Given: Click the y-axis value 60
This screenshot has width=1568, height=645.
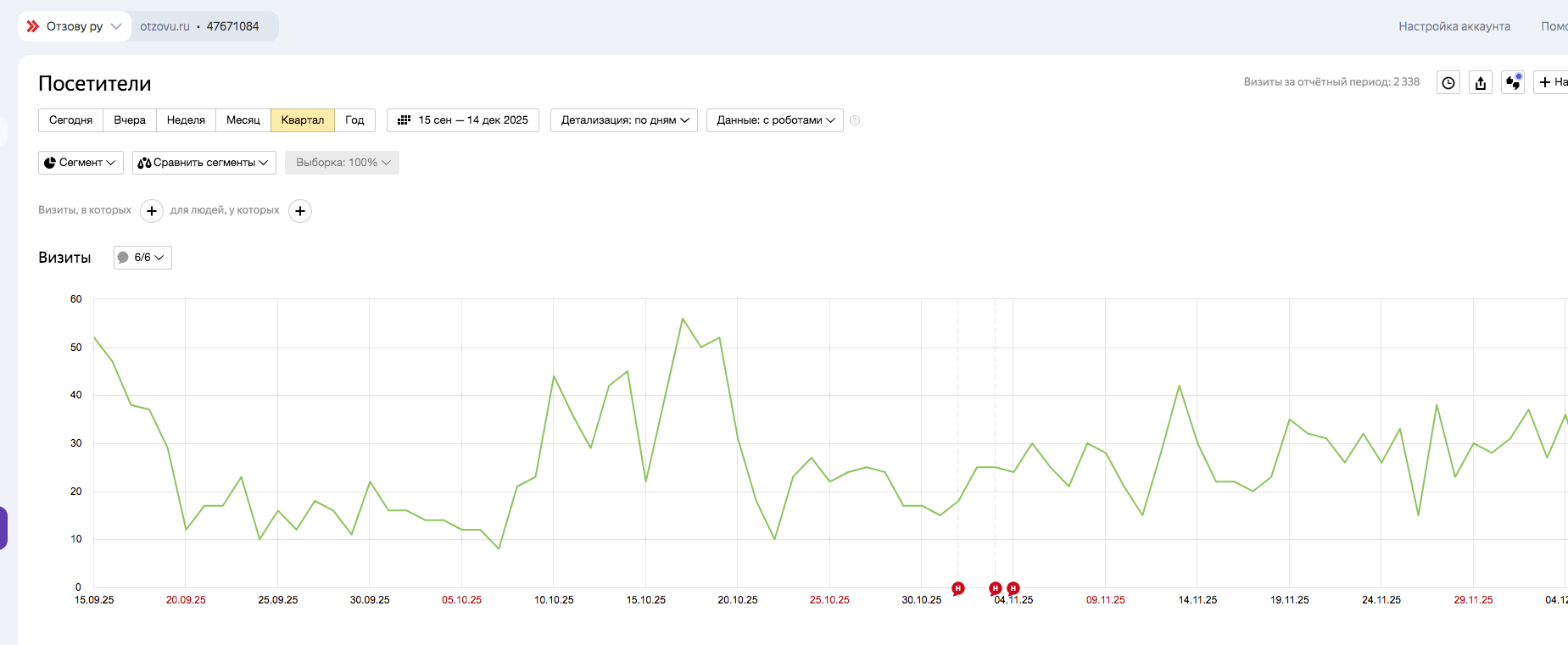Looking at the screenshot, I should click(x=76, y=299).
